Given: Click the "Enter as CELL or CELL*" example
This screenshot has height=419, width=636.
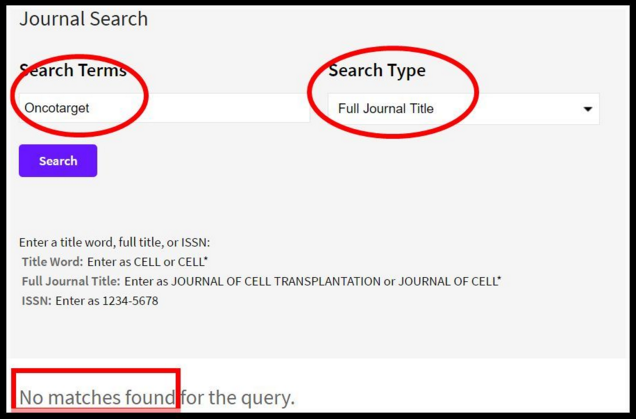Looking at the screenshot, I should click(x=148, y=261).
